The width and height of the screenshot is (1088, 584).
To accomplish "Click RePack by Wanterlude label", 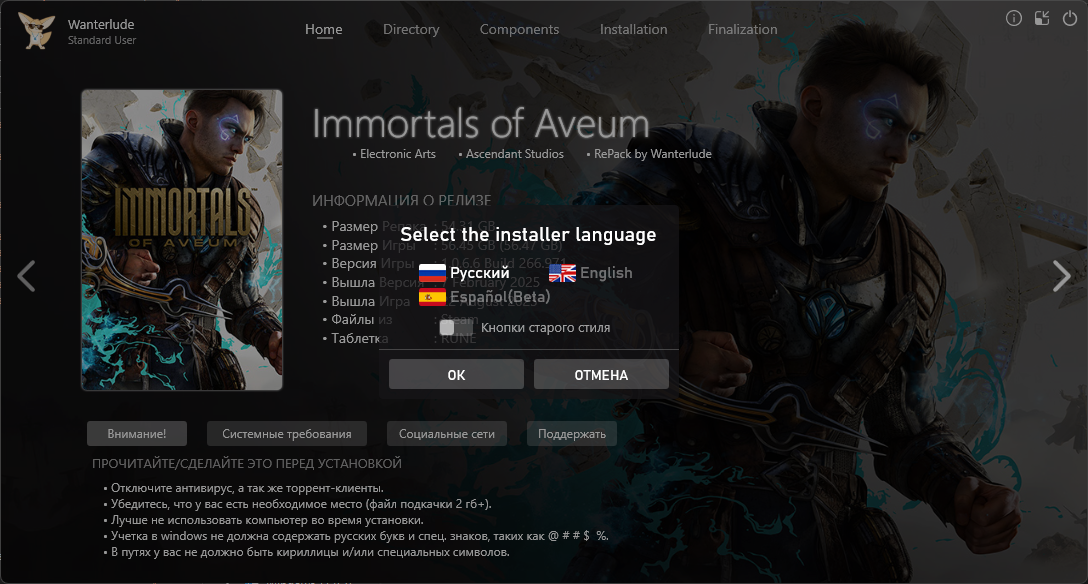I will pyautogui.click(x=652, y=154).
